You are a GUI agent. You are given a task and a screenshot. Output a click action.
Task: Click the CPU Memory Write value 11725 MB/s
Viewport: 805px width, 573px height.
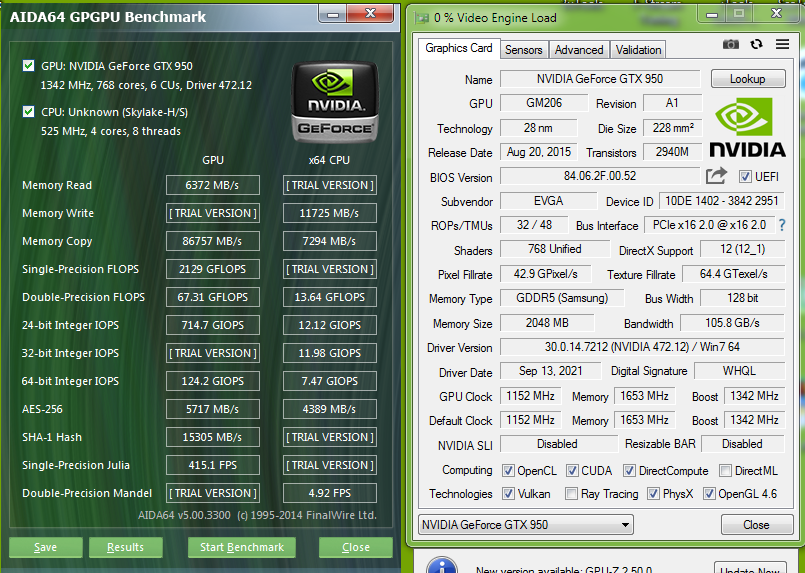(330, 213)
